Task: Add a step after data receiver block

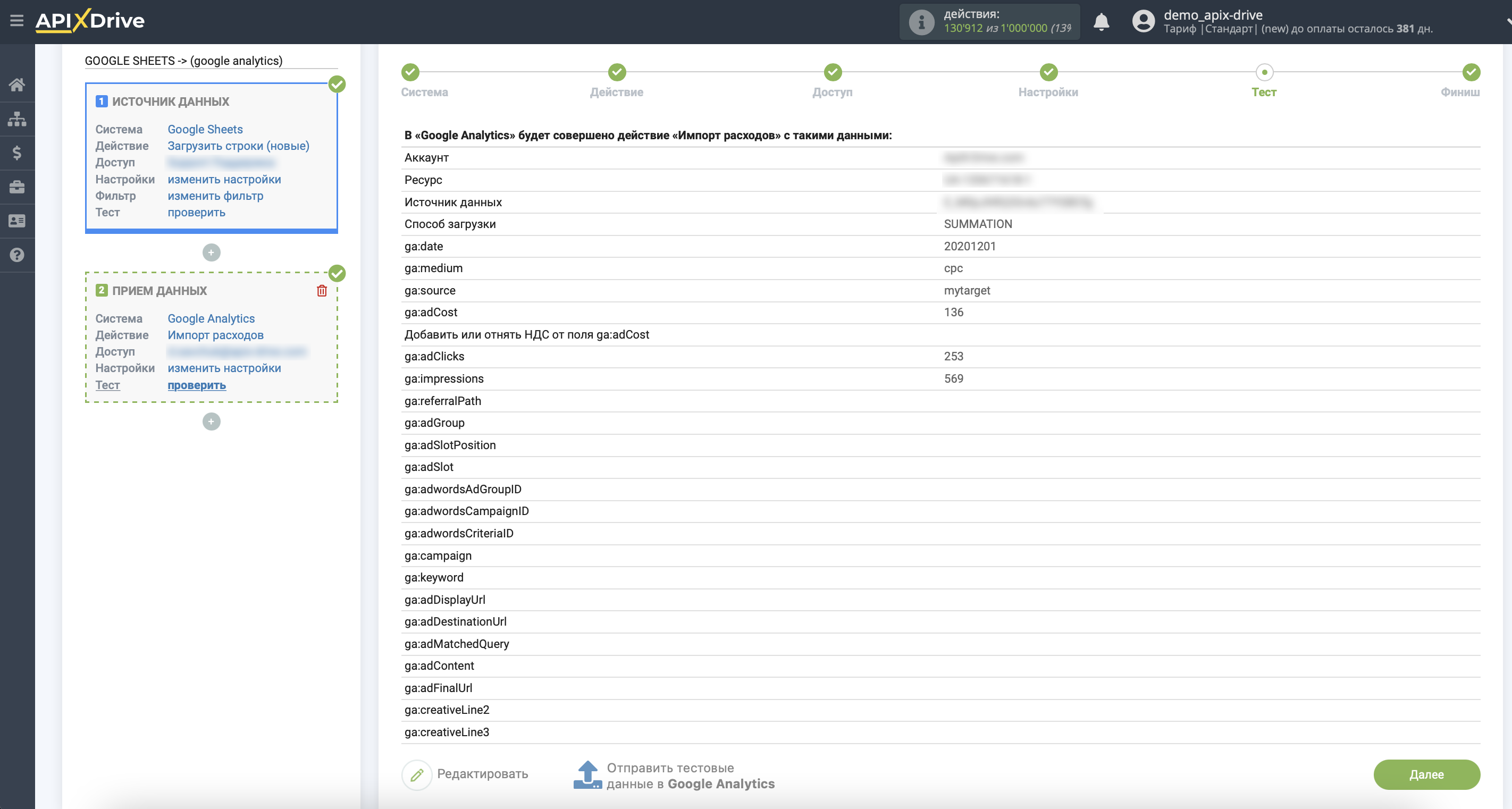Action: pyautogui.click(x=211, y=422)
